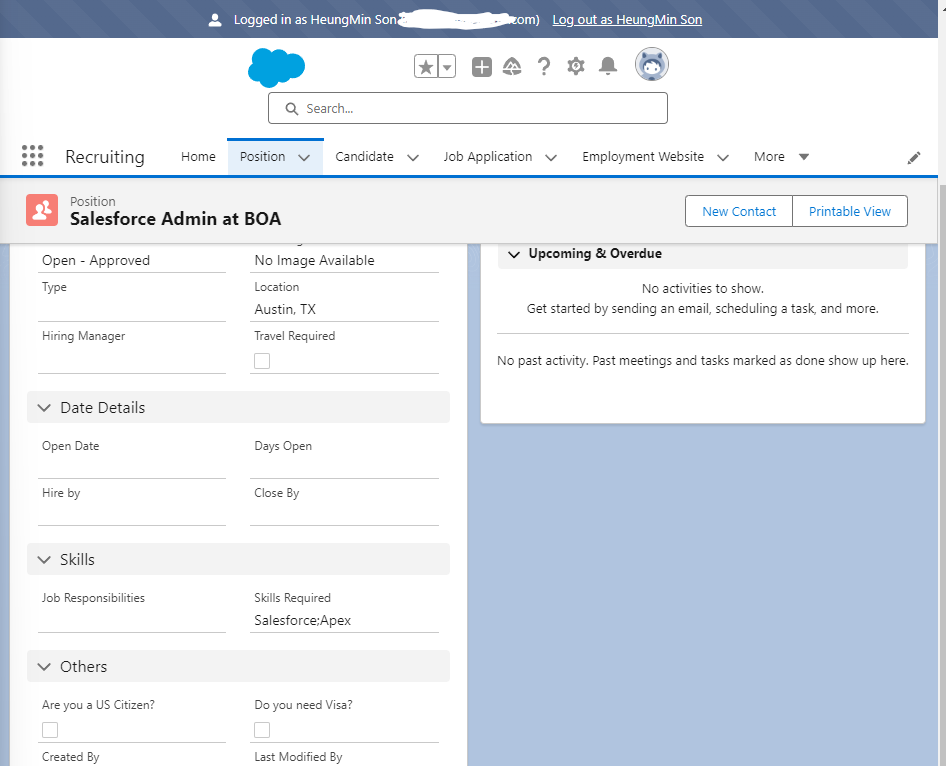Open the setup gear icon

click(576, 66)
